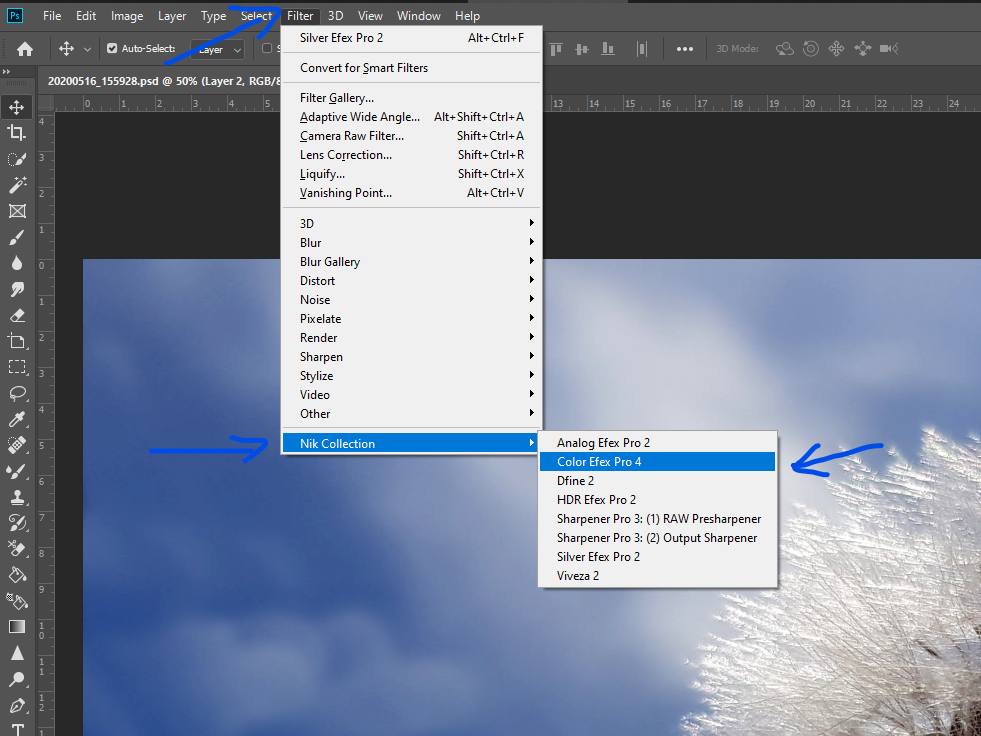Choose Camera Raw Filter
Image resolution: width=981 pixels, height=736 pixels.
411,136
